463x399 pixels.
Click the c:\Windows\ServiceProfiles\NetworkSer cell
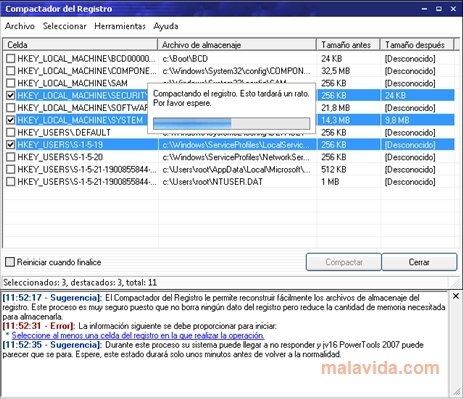[236, 157]
